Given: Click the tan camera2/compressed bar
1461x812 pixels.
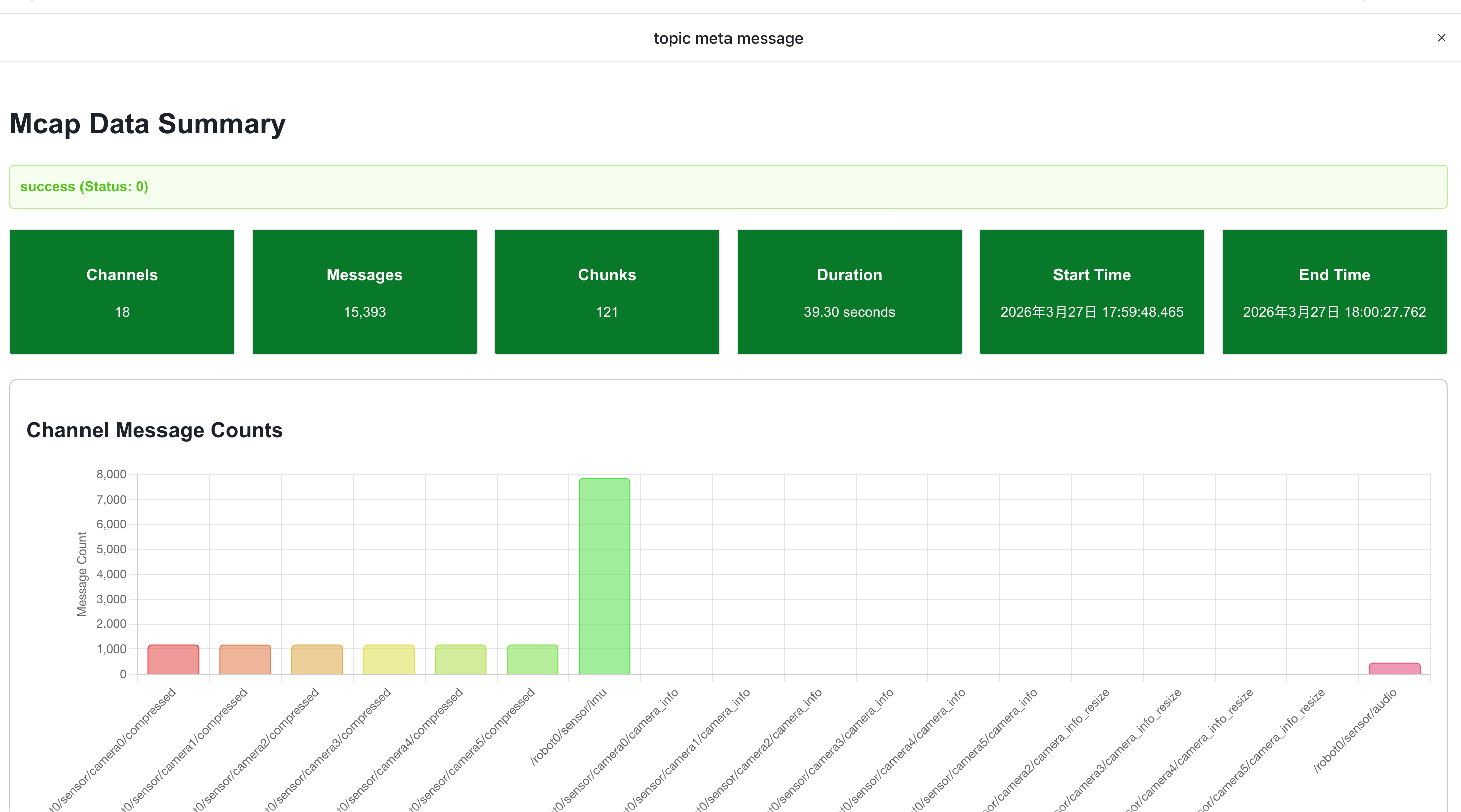Looking at the screenshot, I should 317,660.
